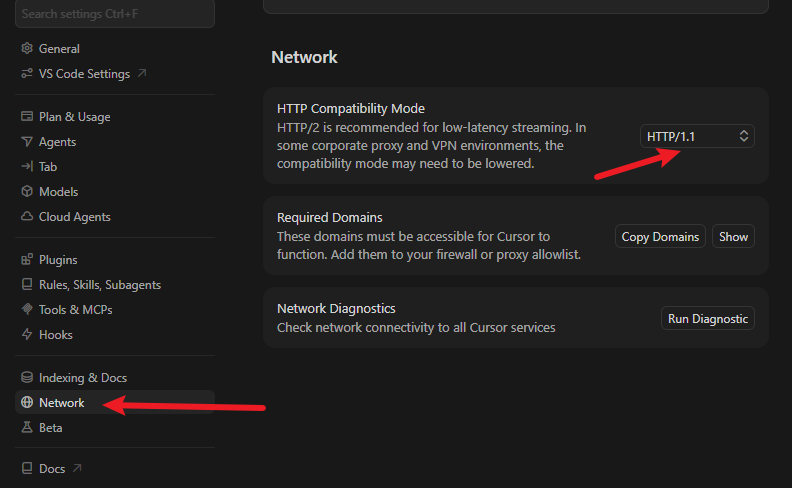The width and height of the screenshot is (792, 488).
Task: Open the Docs link in the sidebar
Action: (x=115, y=468)
